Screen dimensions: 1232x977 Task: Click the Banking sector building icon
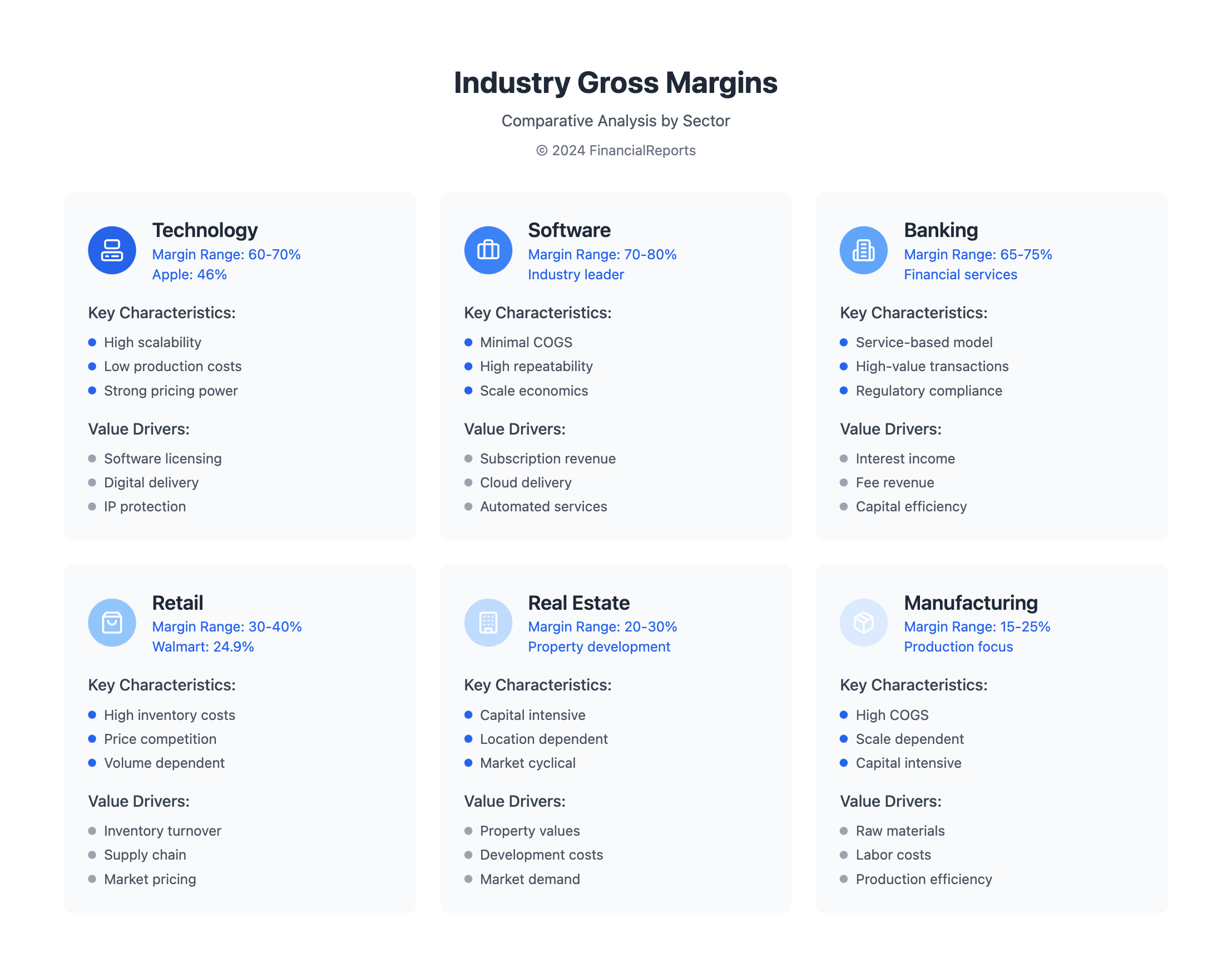point(863,250)
